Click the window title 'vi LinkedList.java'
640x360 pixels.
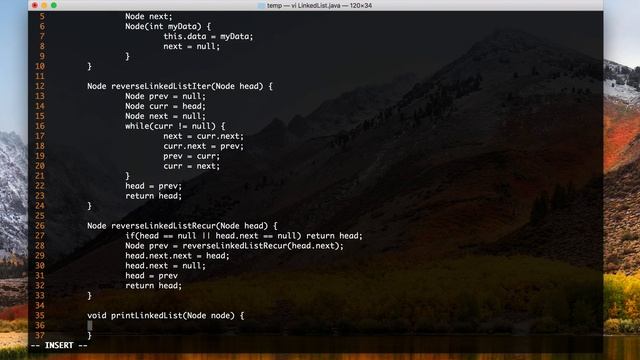[315, 6]
